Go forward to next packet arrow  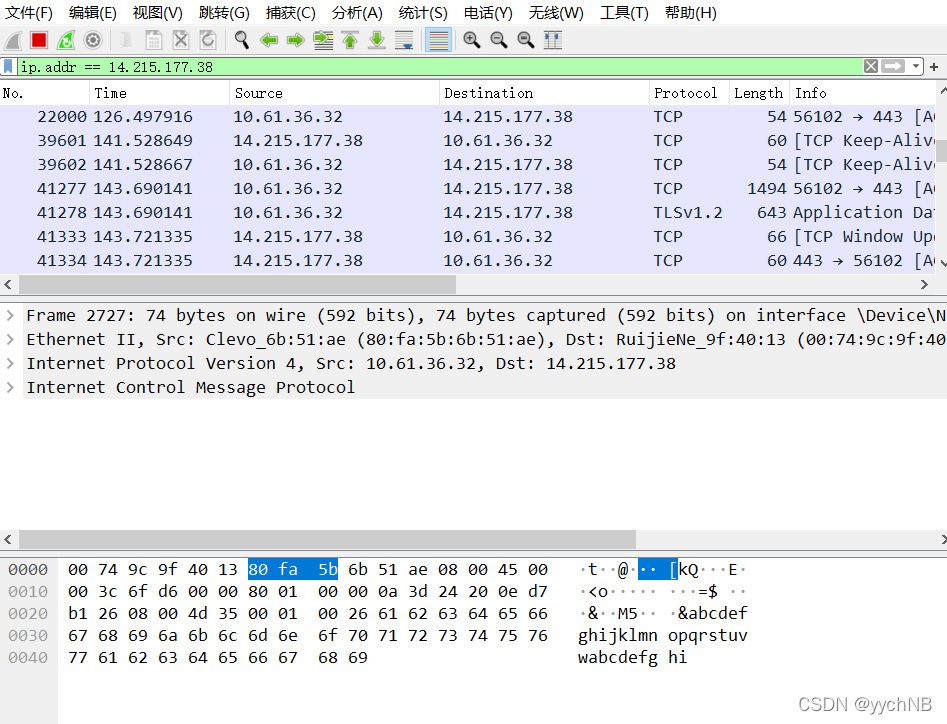point(295,40)
